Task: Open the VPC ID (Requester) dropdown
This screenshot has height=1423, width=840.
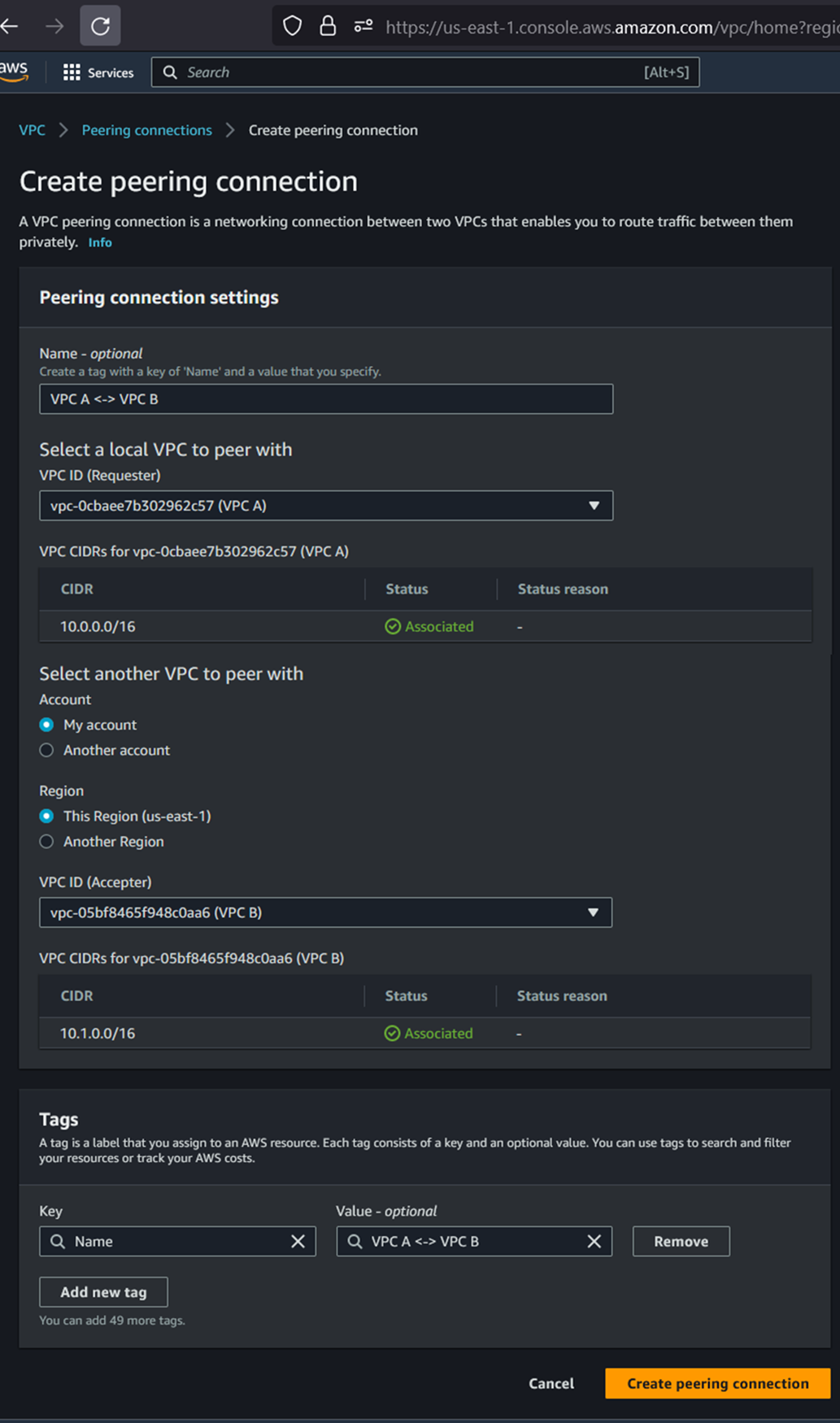Action: pyautogui.click(x=325, y=506)
